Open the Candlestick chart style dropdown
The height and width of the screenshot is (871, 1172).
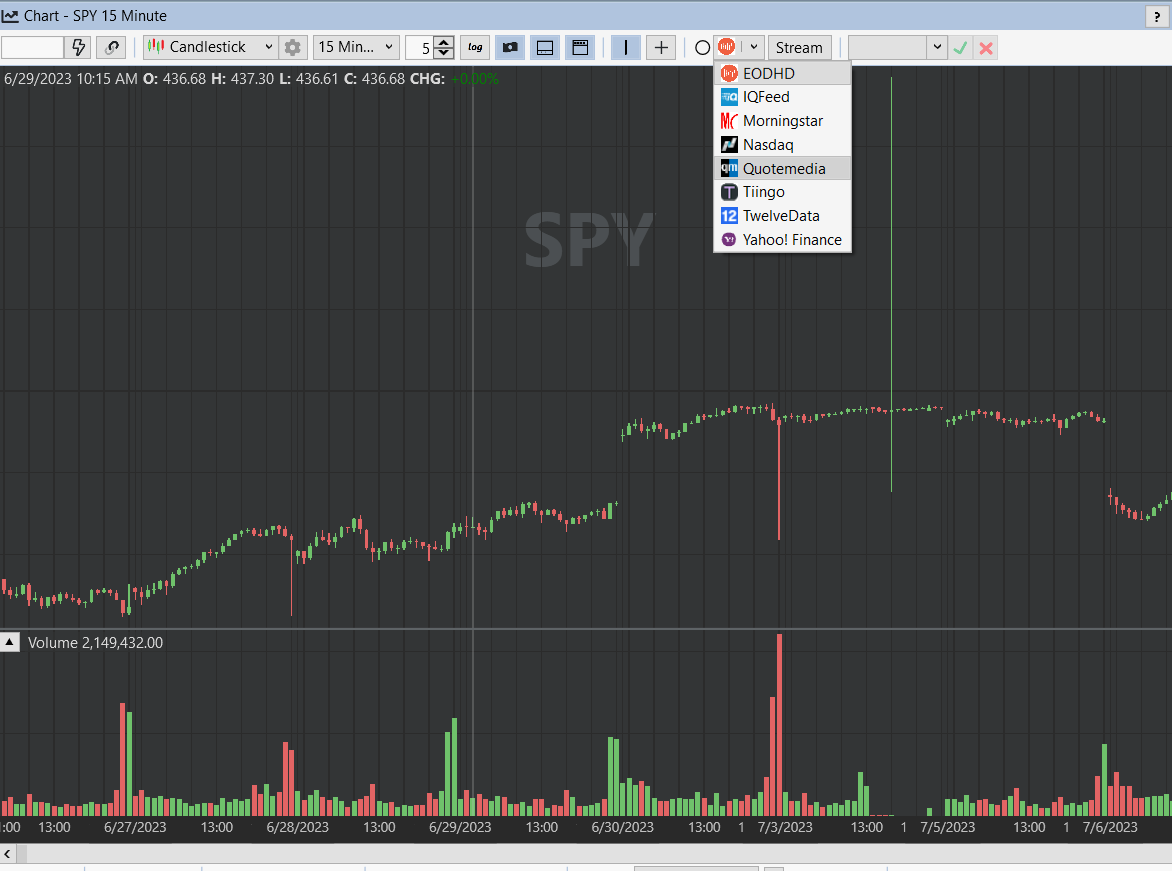[211, 47]
